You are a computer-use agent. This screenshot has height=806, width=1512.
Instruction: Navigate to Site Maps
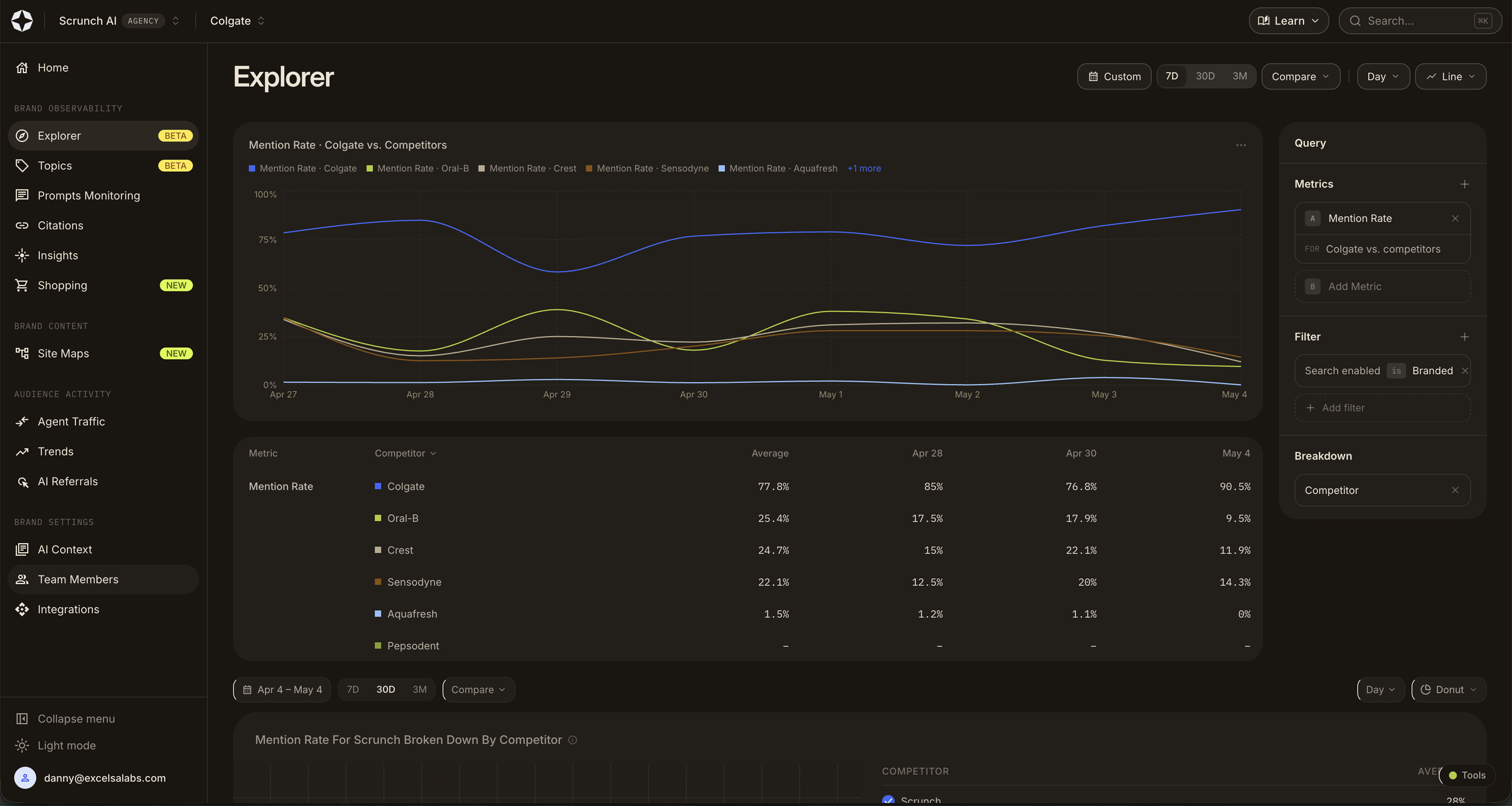coord(103,353)
